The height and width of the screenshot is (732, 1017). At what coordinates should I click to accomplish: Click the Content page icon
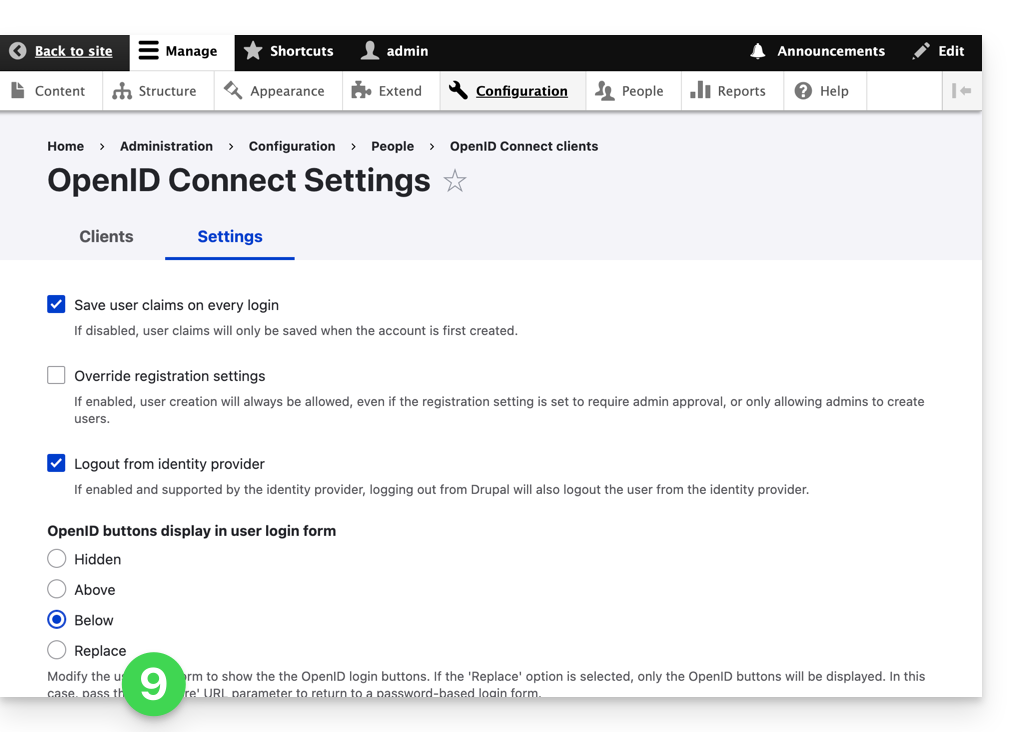coord(18,91)
